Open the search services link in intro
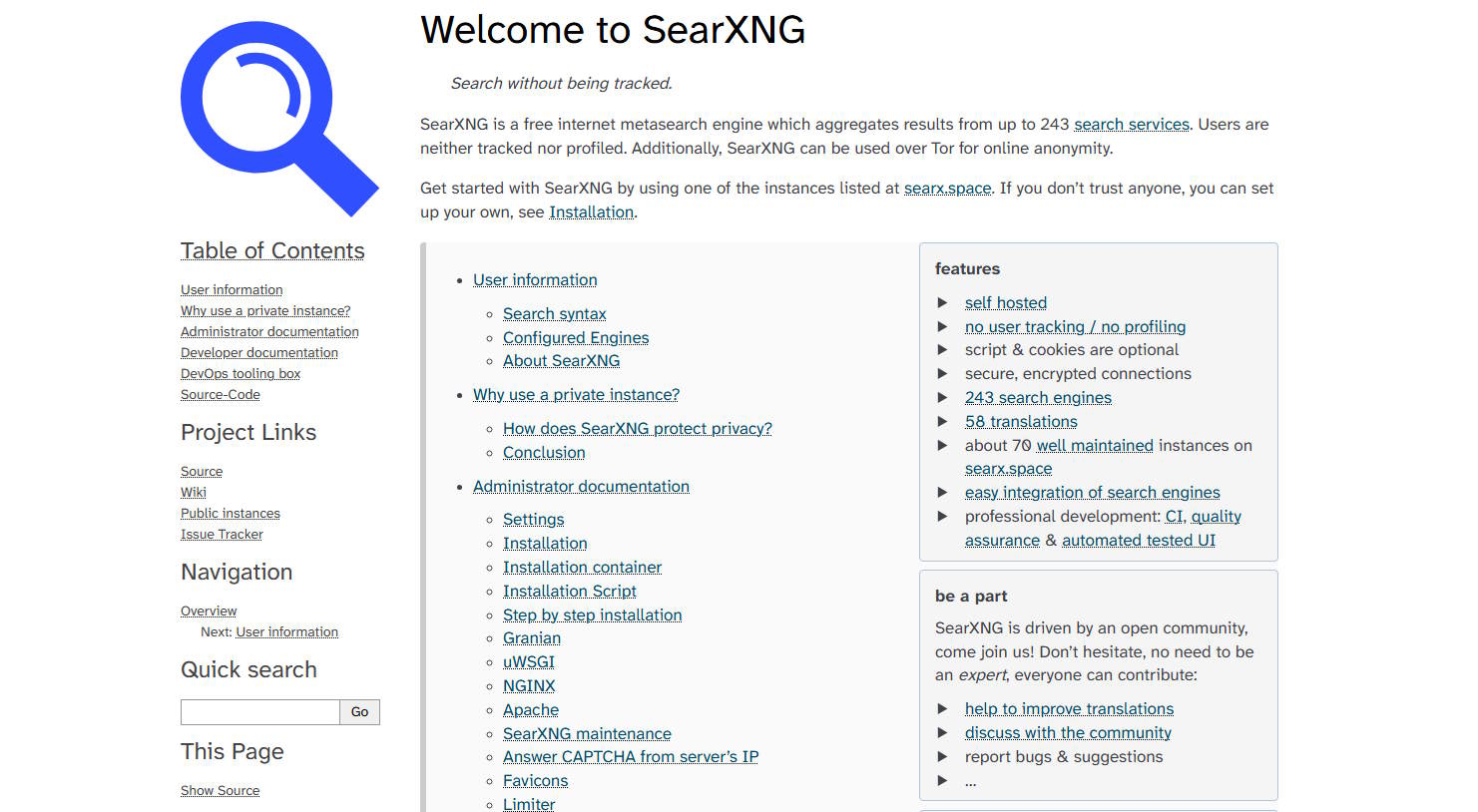Screen dimensions: 1478x812 [x=1132, y=125]
